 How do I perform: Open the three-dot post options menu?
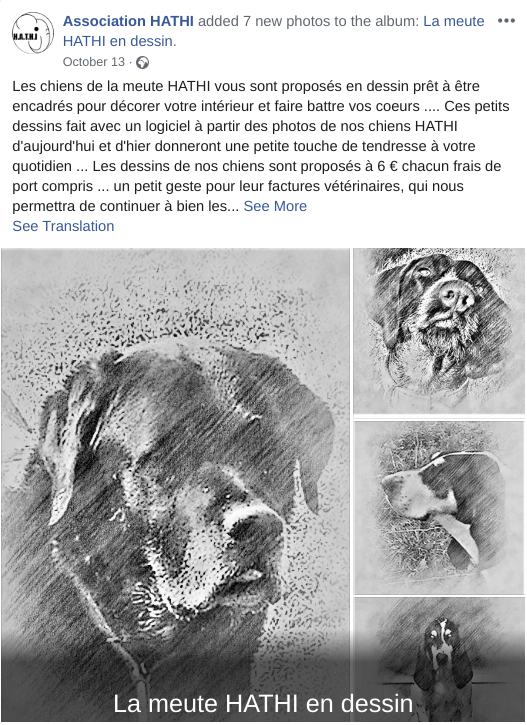[x=506, y=21]
